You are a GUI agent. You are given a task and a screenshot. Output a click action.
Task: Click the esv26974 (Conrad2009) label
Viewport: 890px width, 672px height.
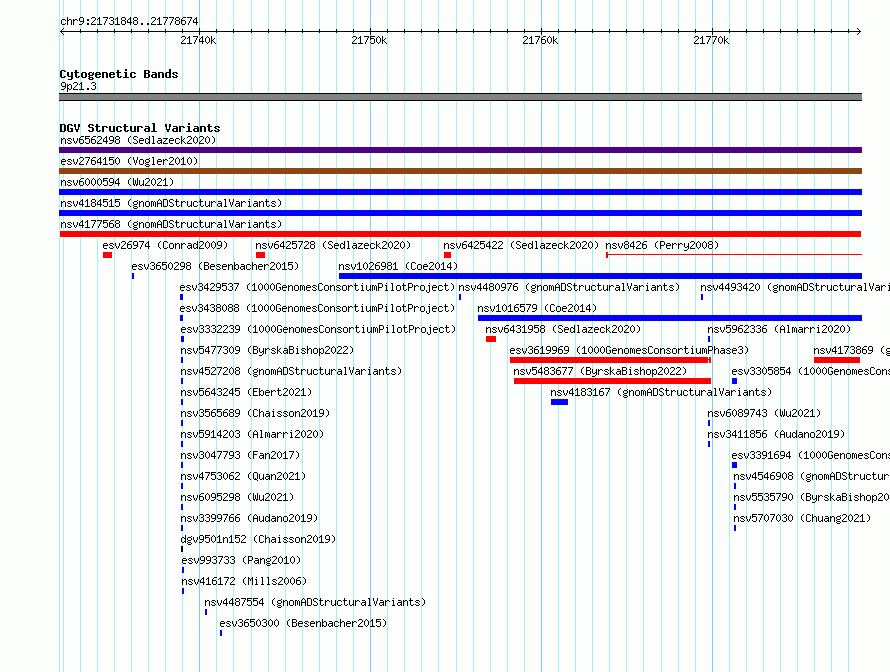tap(165, 245)
